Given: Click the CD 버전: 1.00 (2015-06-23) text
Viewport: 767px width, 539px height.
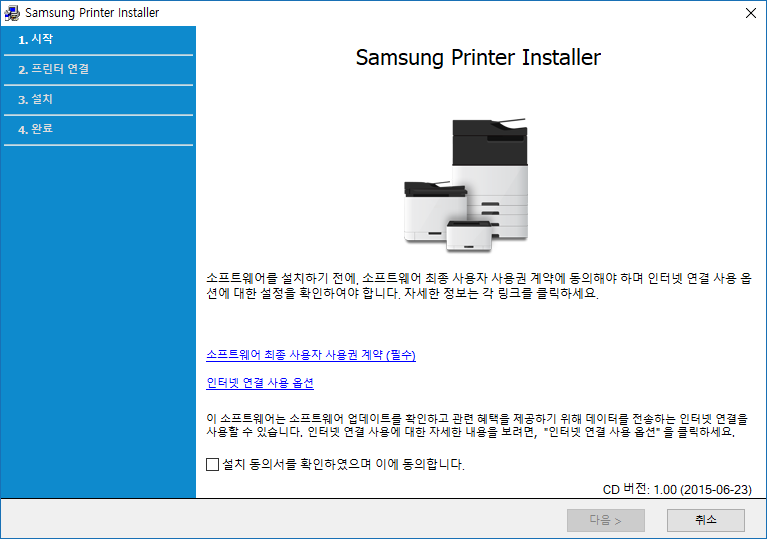Looking at the screenshot, I should (677, 489).
